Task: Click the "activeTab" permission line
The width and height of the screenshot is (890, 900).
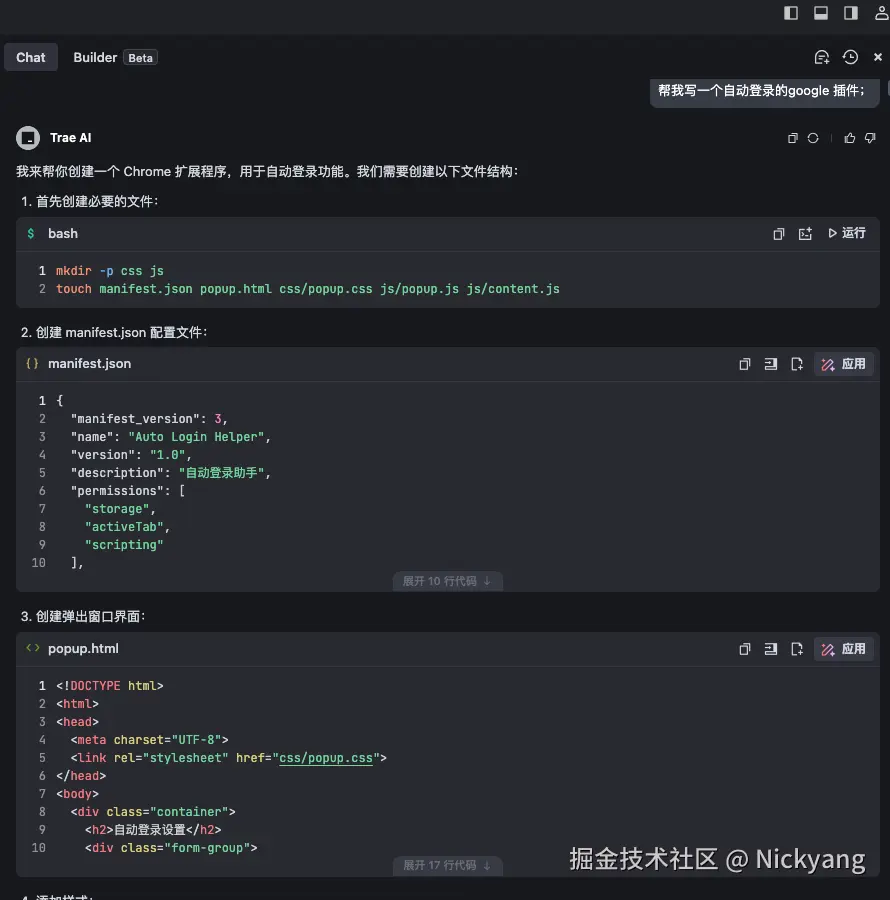Action: pos(127,526)
